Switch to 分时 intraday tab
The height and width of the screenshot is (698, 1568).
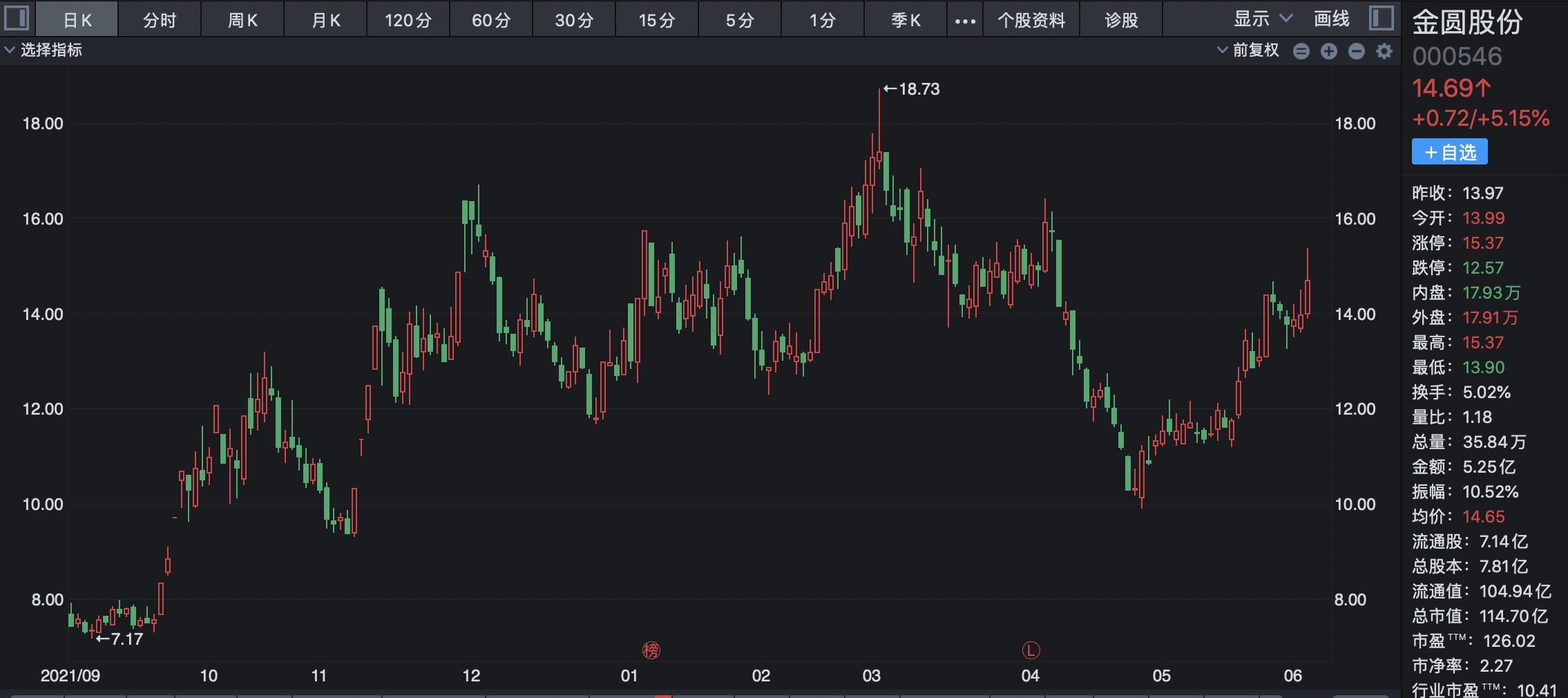(160, 20)
